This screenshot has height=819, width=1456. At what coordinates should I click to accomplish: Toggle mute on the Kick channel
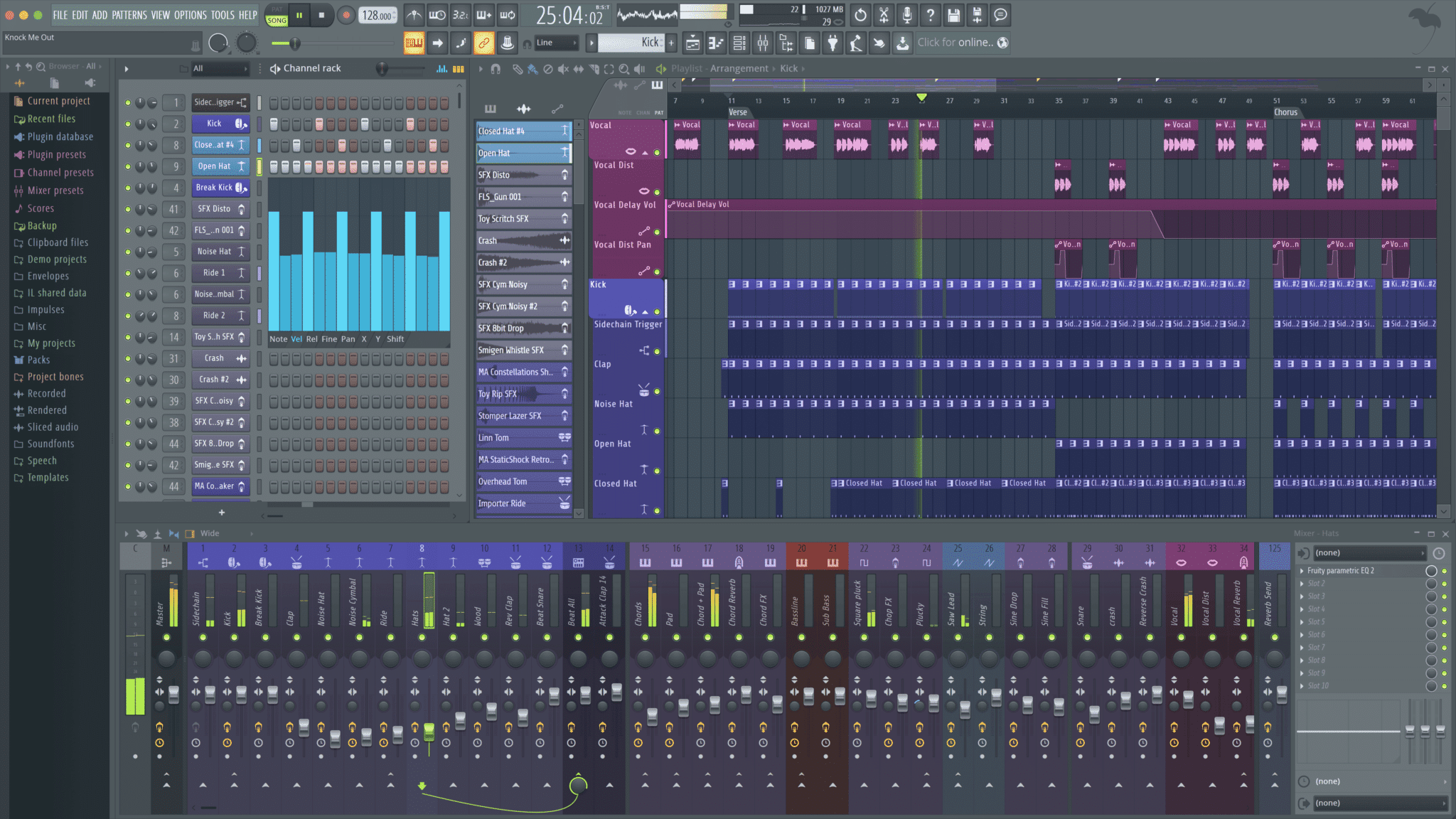[x=128, y=123]
